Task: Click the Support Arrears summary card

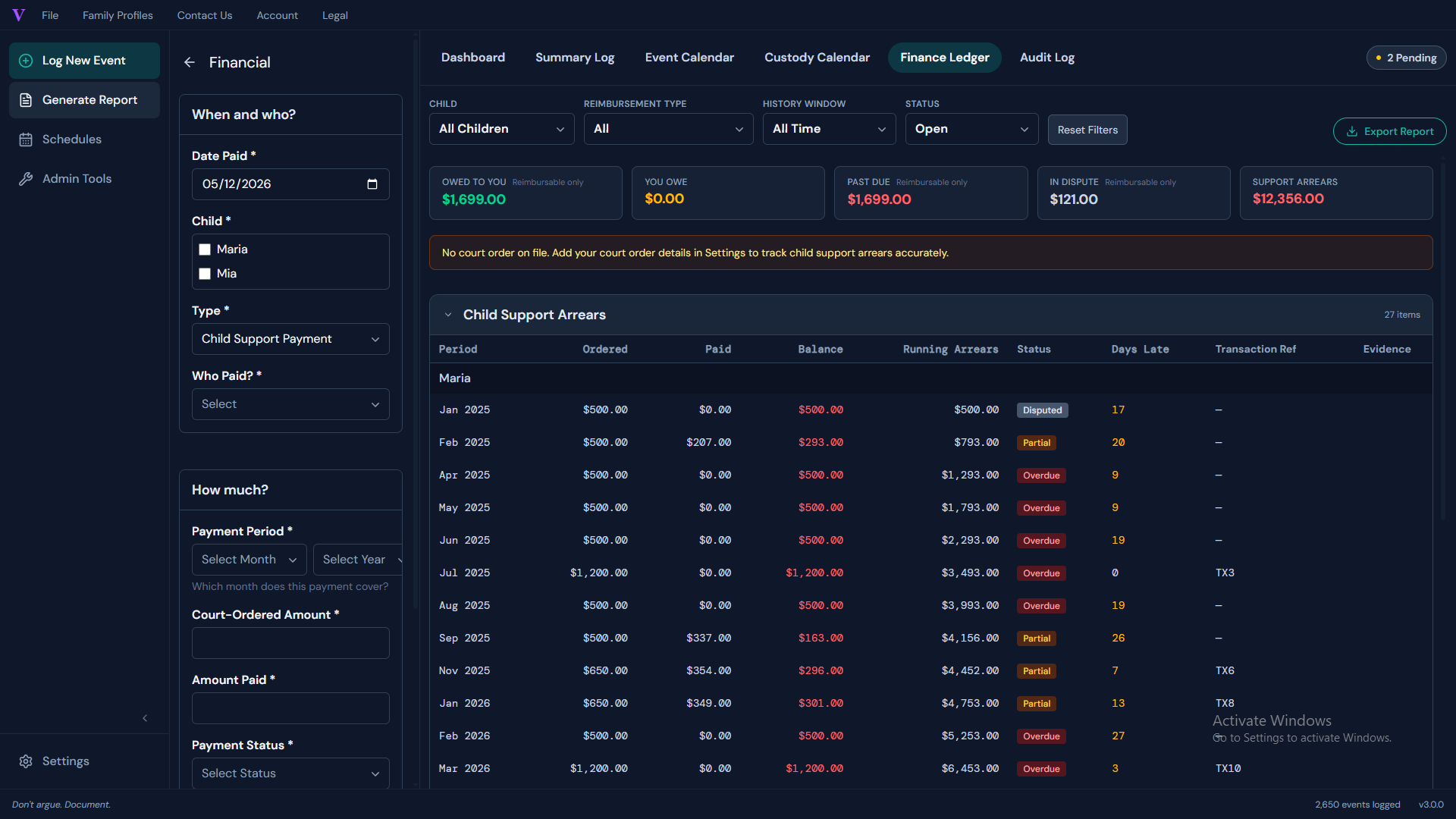Action: (x=1336, y=193)
